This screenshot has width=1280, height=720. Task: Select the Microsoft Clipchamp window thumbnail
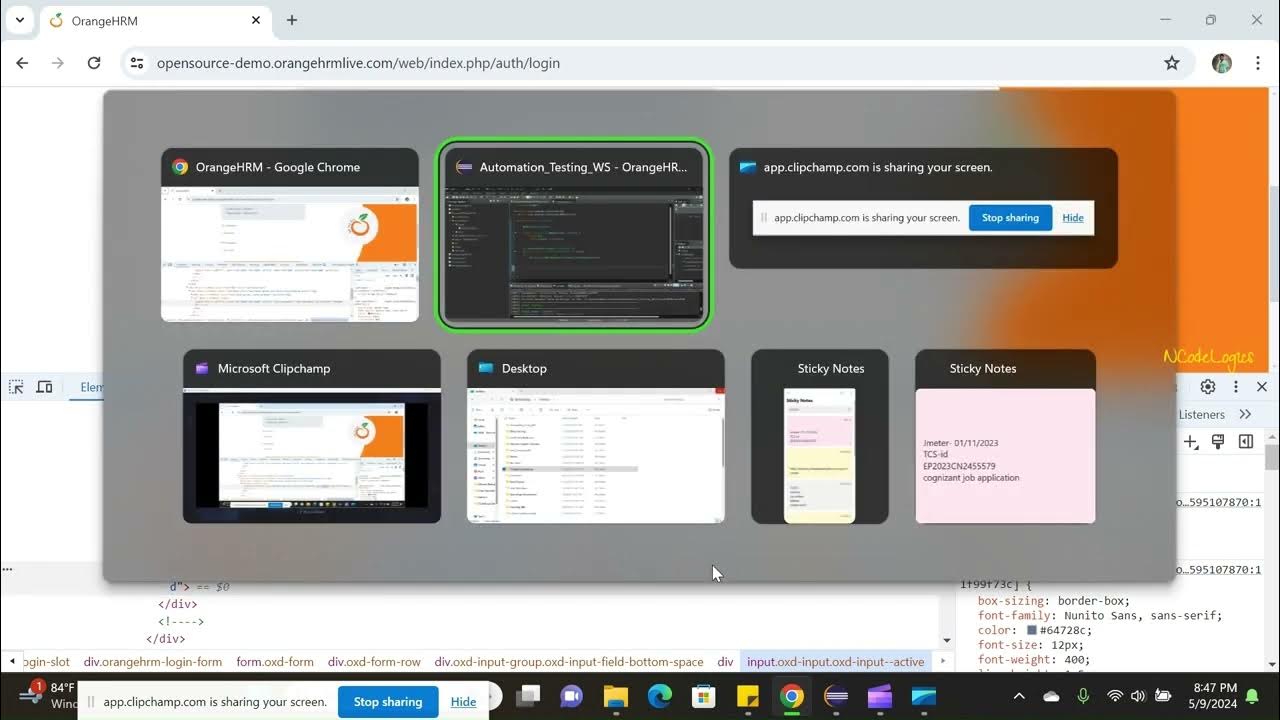click(312, 436)
